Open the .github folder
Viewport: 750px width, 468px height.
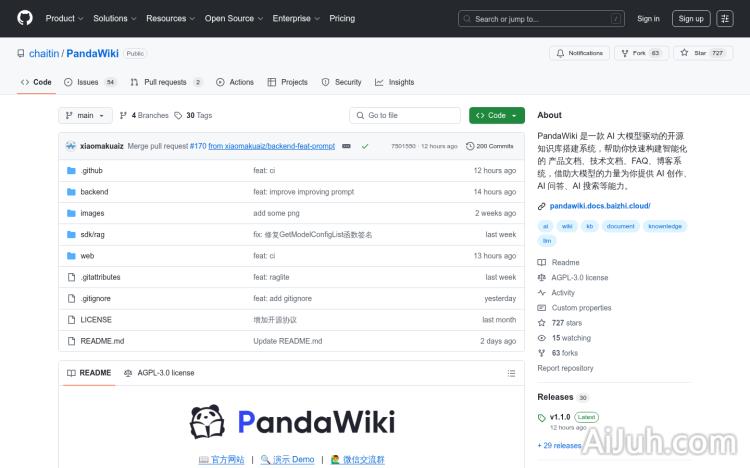pos(91,170)
